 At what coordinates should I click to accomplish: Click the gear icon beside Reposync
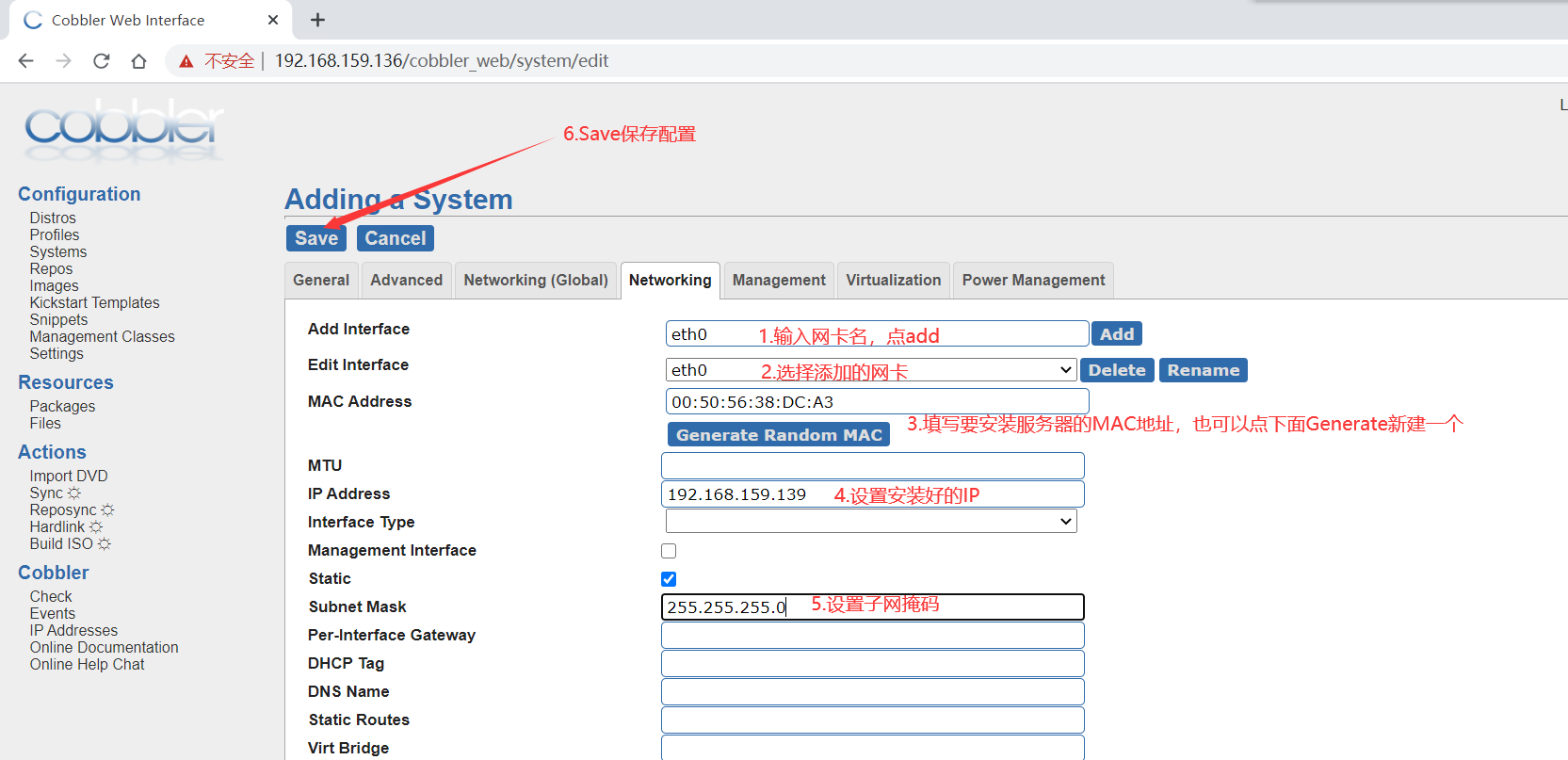[x=107, y=510]
